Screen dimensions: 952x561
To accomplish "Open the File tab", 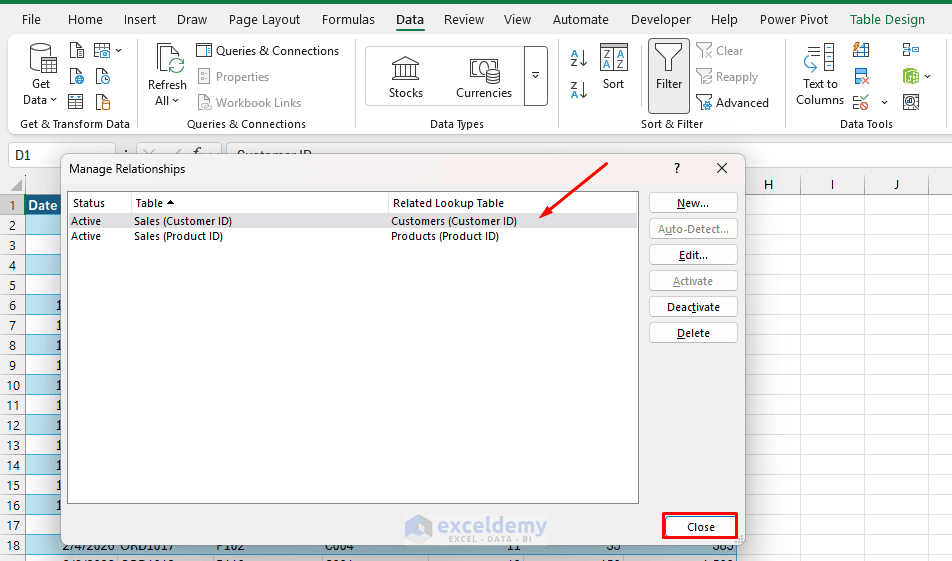I will 31,19.
